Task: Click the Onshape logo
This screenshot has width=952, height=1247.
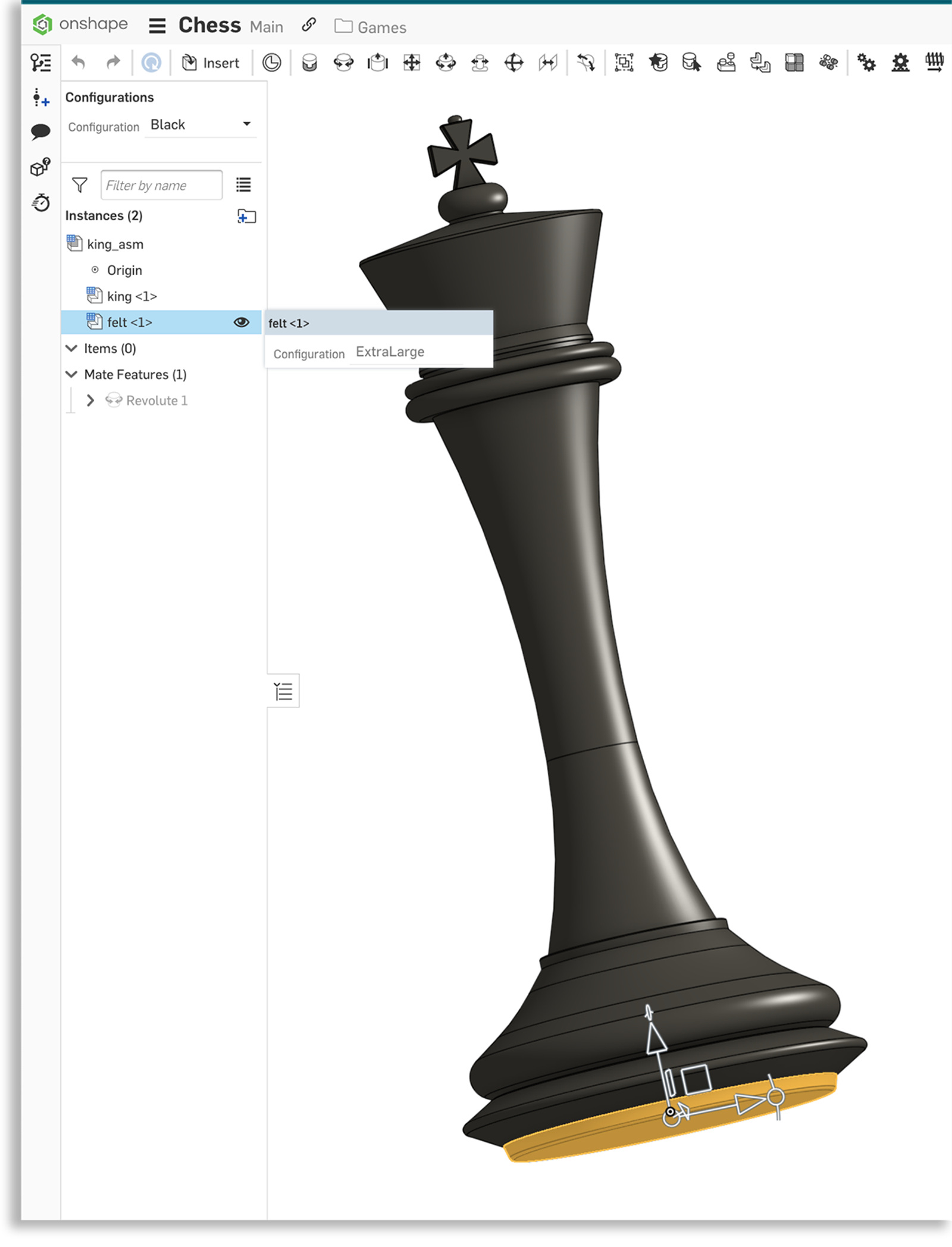Action: (42, 24)
